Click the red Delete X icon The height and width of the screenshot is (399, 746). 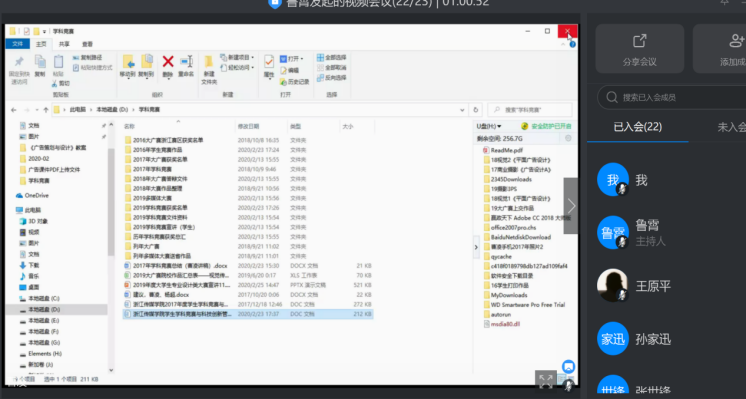point(167,61)
